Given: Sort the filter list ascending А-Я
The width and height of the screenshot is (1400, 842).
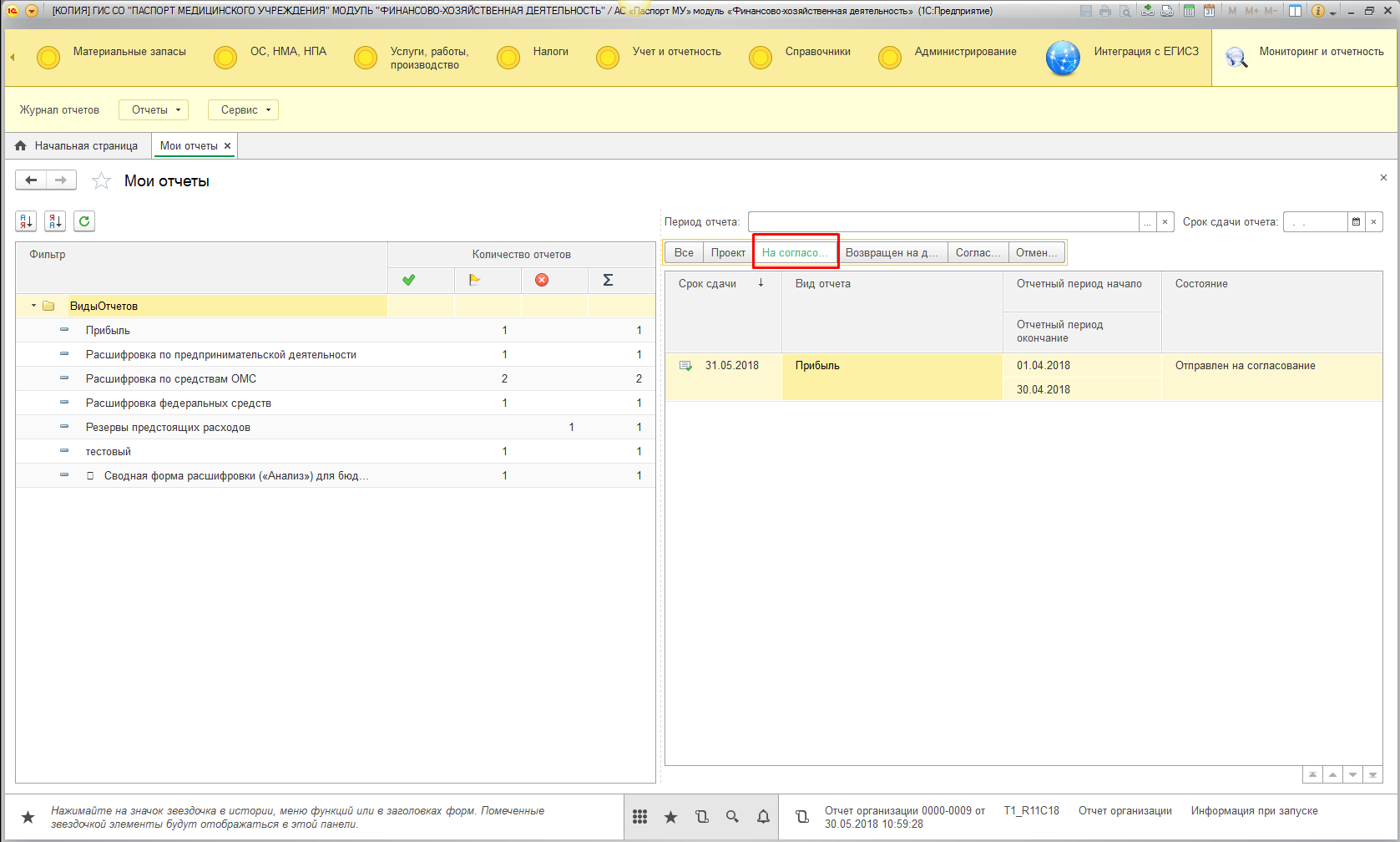Looking at the screenshot, I should [x=26, y=221].
